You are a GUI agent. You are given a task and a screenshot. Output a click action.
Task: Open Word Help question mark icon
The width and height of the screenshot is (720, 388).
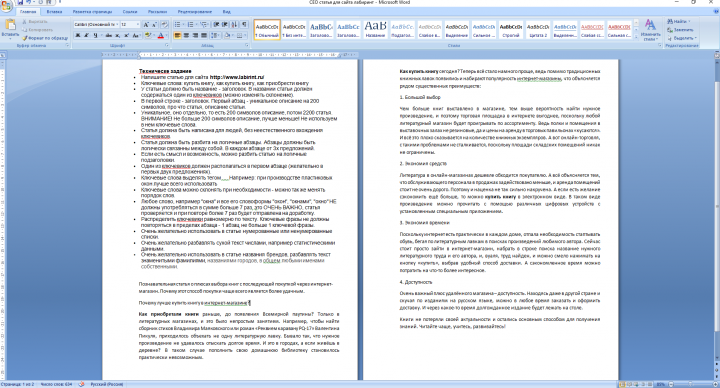pyautogui.click(x=715, y=12)
